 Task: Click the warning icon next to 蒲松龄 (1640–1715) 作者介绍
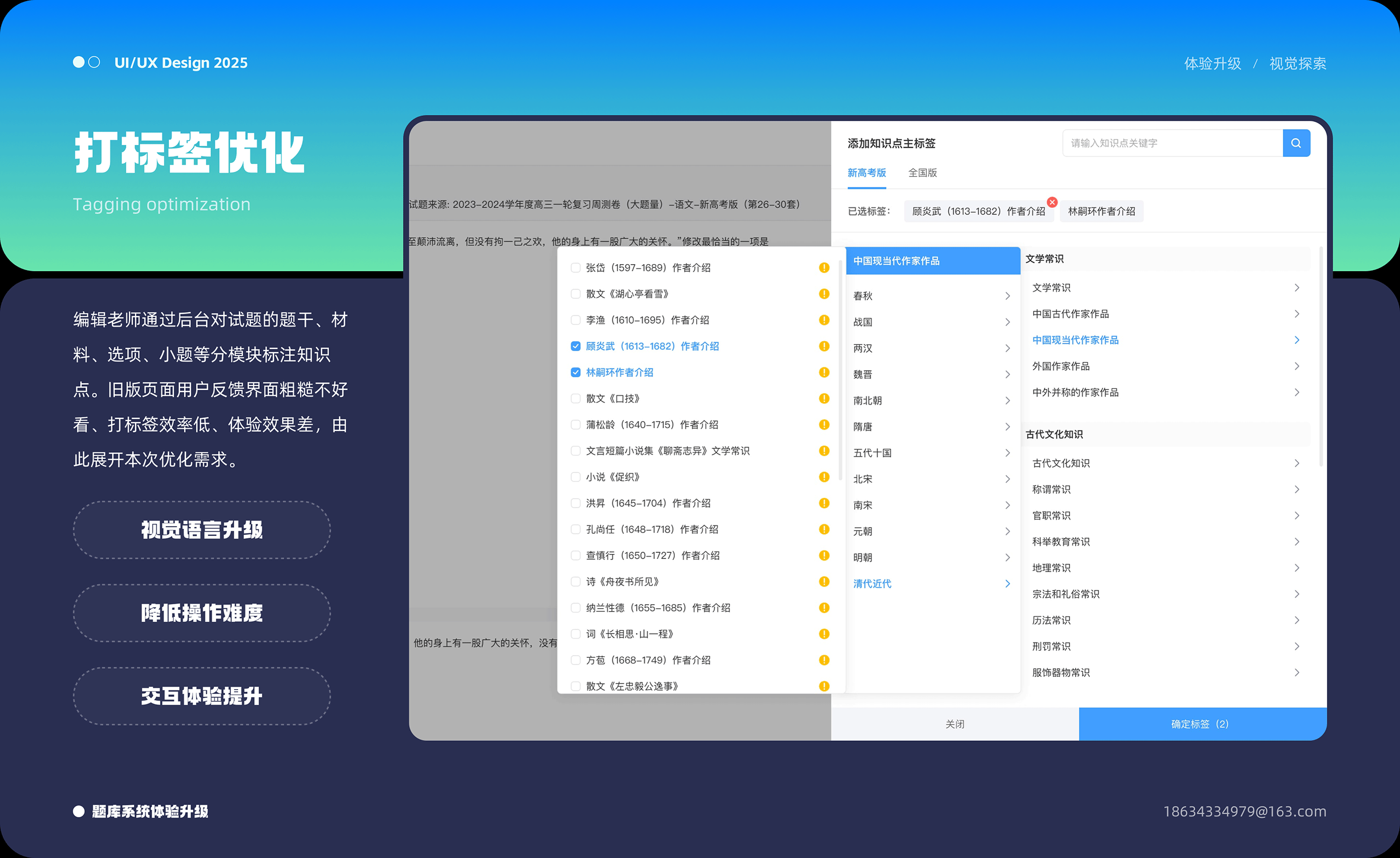point(824,424)
